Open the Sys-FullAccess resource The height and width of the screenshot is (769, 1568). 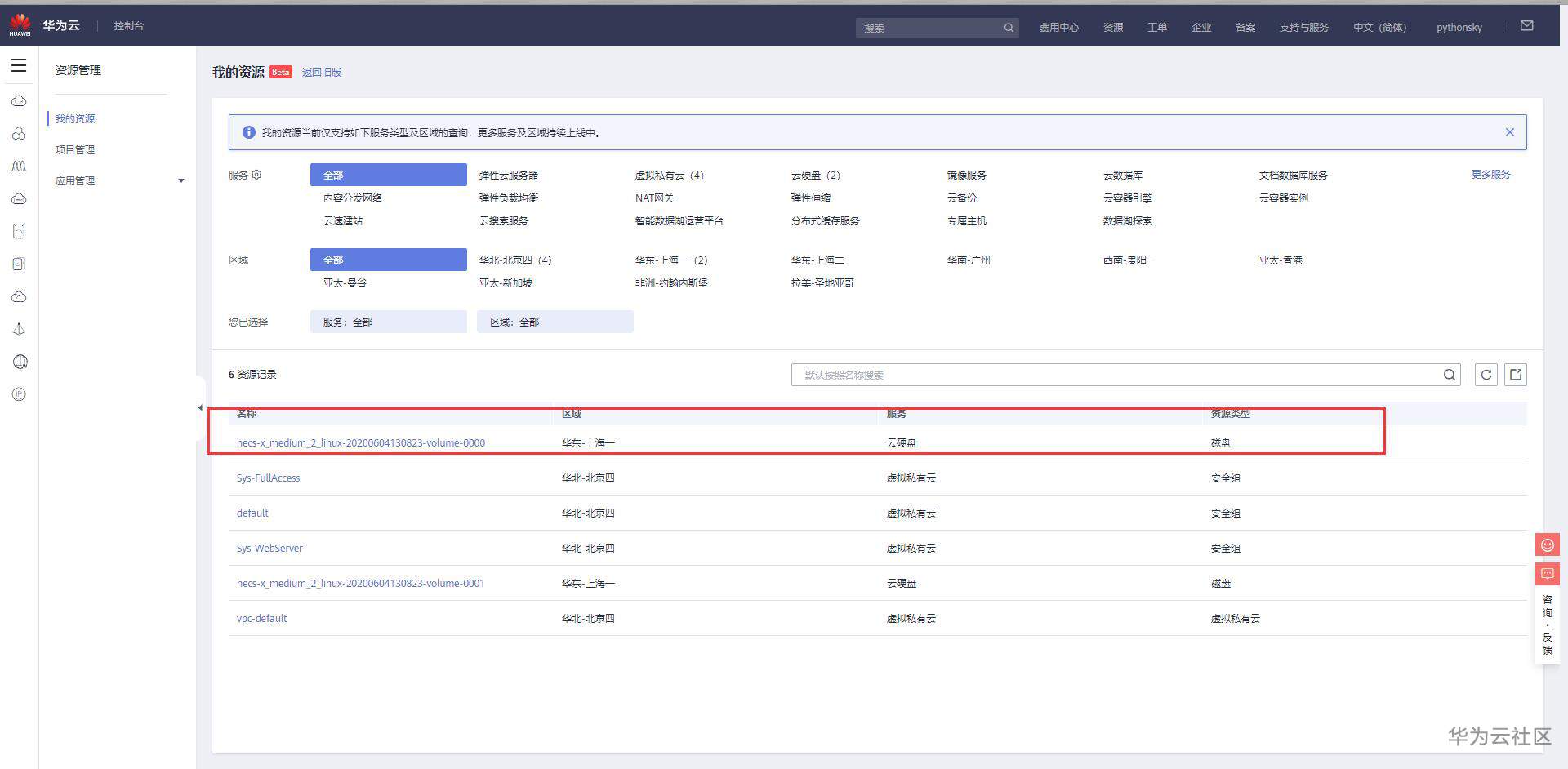[x=269, y=478]
